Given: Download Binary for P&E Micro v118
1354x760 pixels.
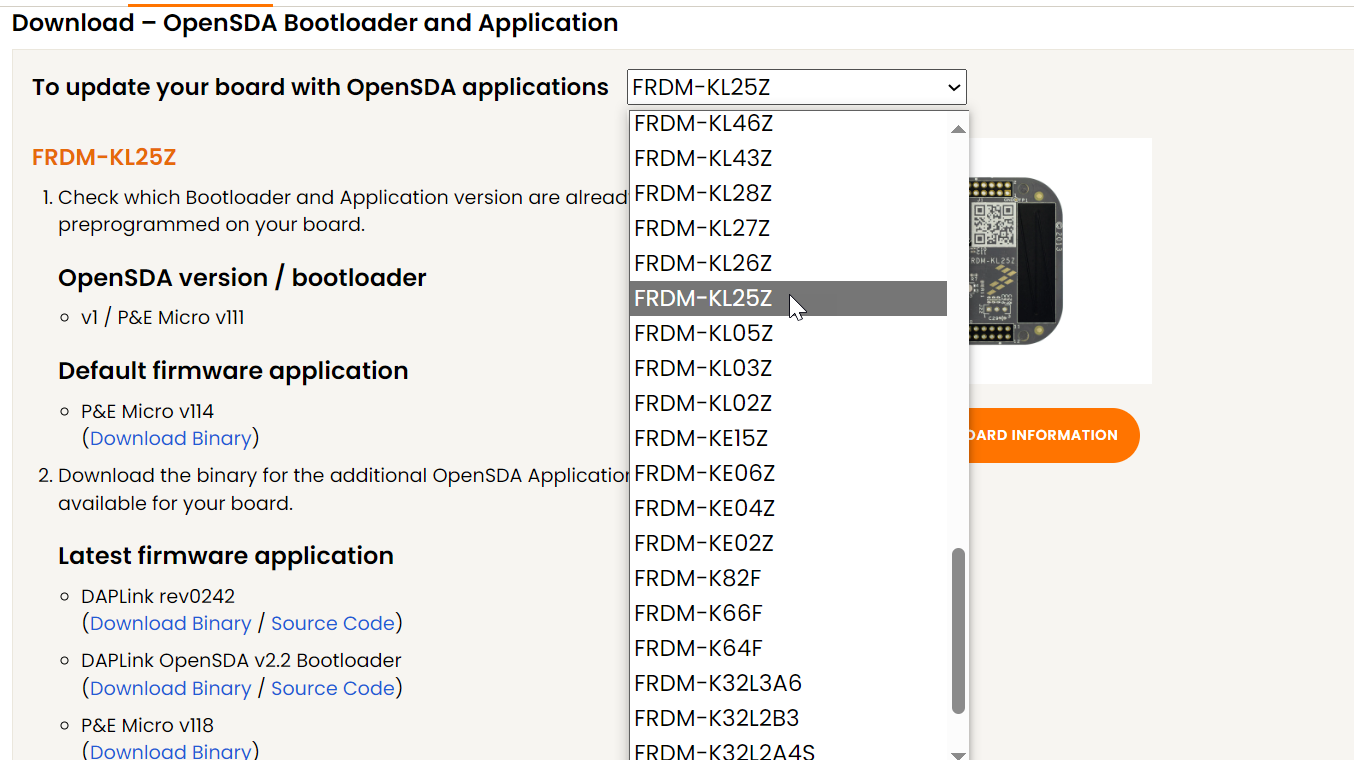Looking at the screenshot, I should [x=170, y=751].
